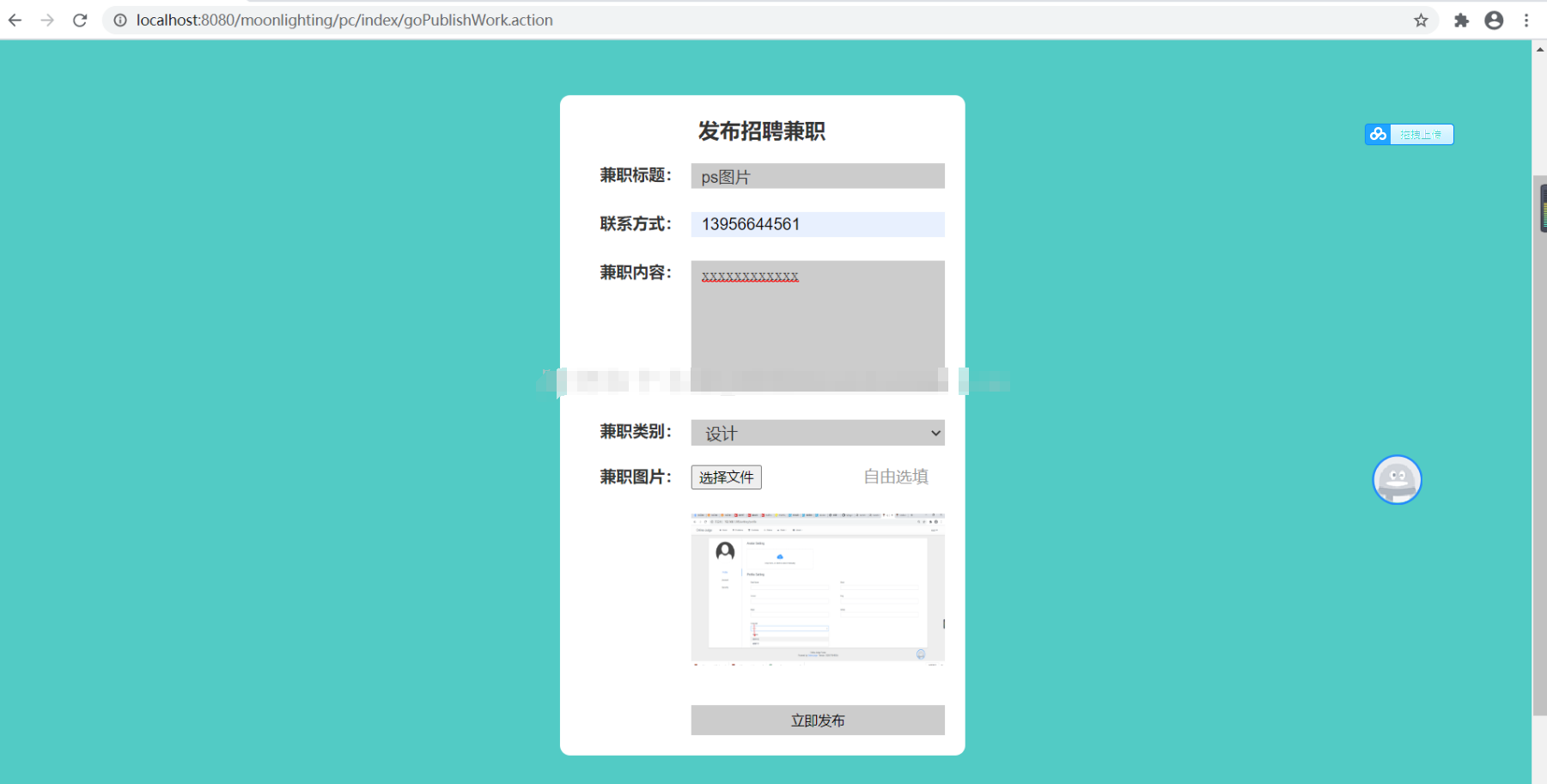Bookmark this page with the star icon
The height and width of the screenshot is (784, 1547).
click(1421, 20)
